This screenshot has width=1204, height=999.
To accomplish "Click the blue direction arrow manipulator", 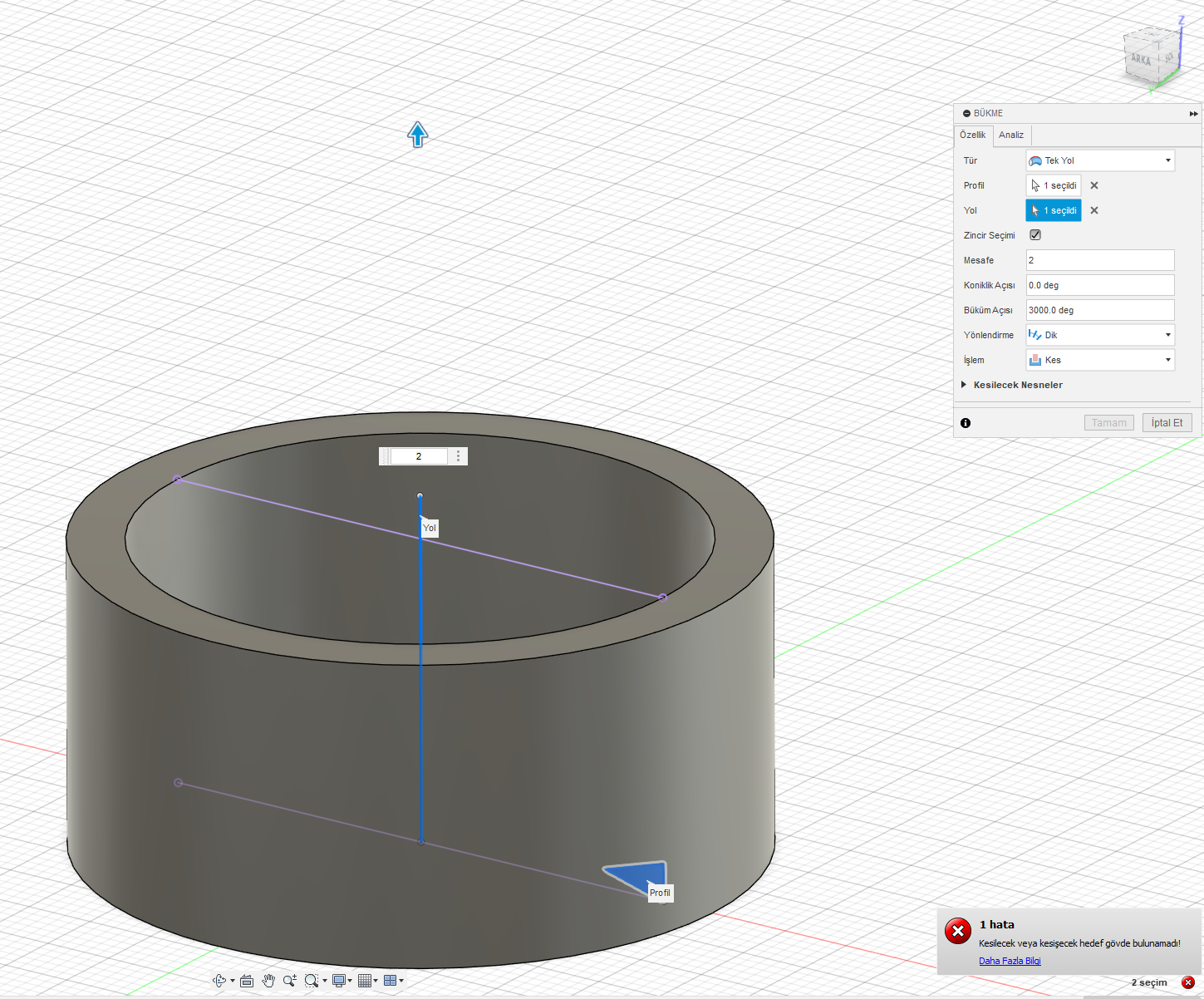I will tap(417, 134).
